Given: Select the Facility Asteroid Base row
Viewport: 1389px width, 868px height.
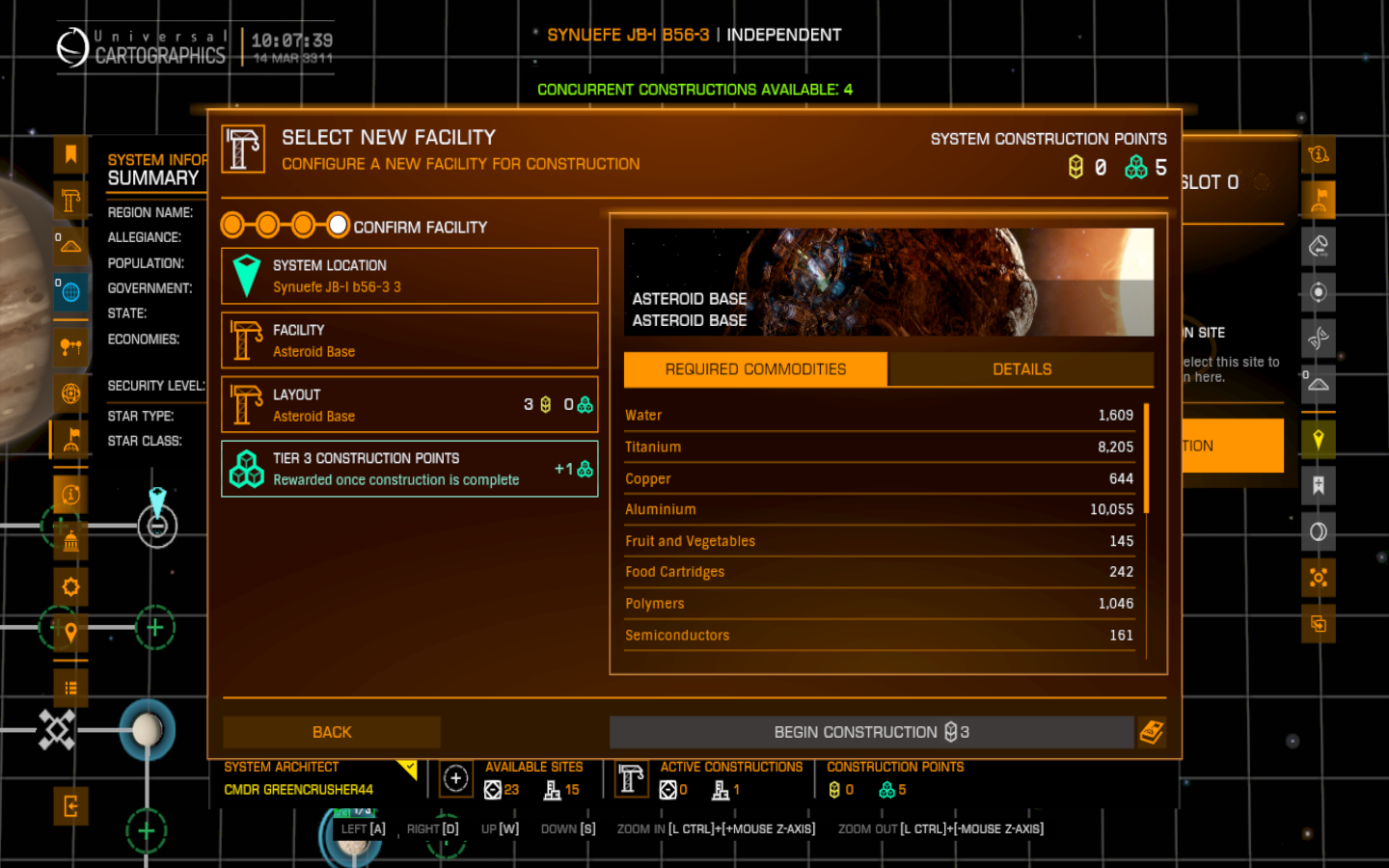Looking at the screenshot, I should coord(410,340).
